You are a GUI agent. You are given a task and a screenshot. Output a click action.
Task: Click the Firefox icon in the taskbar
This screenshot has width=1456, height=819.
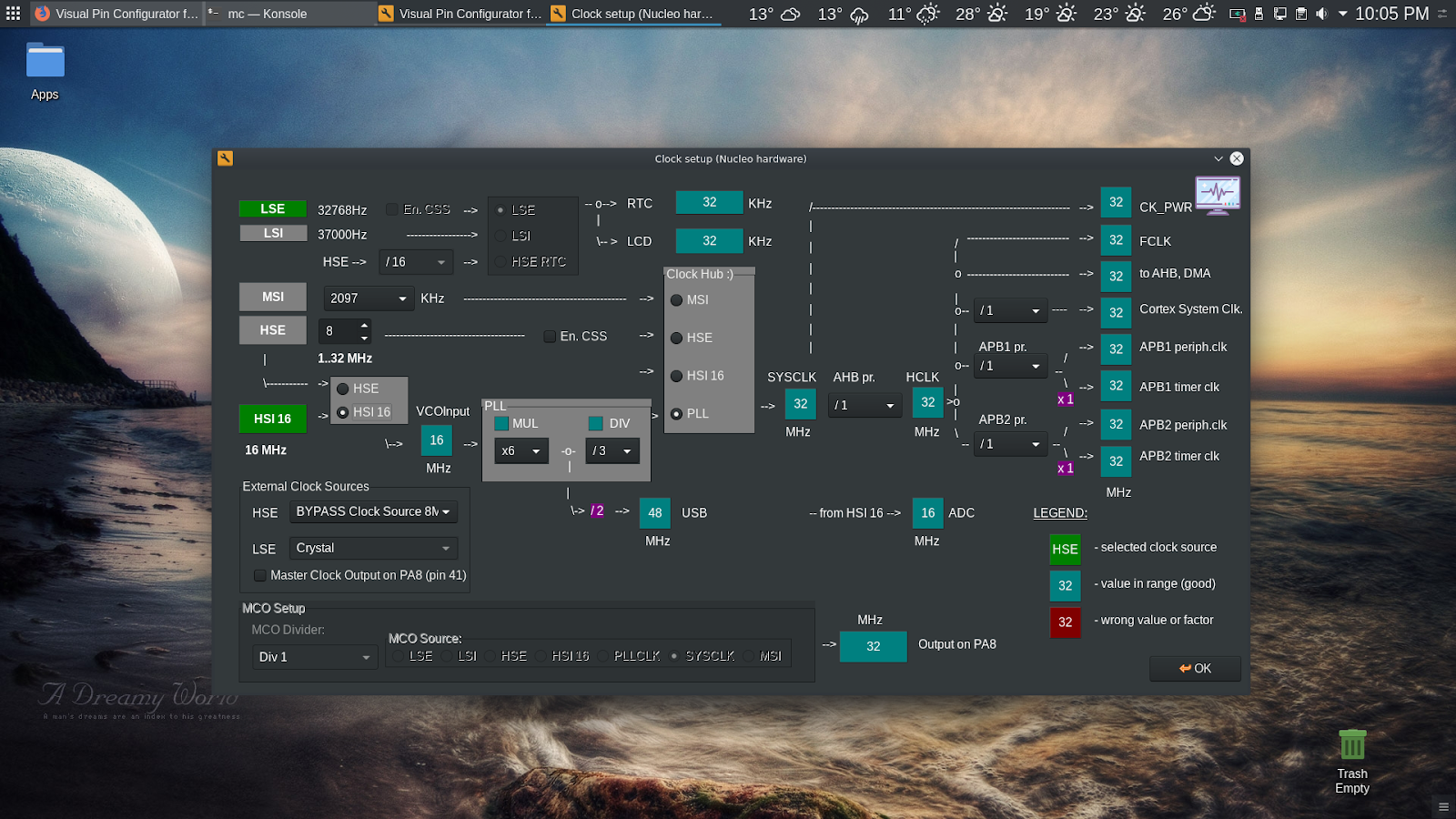click(x=42, y=14)
